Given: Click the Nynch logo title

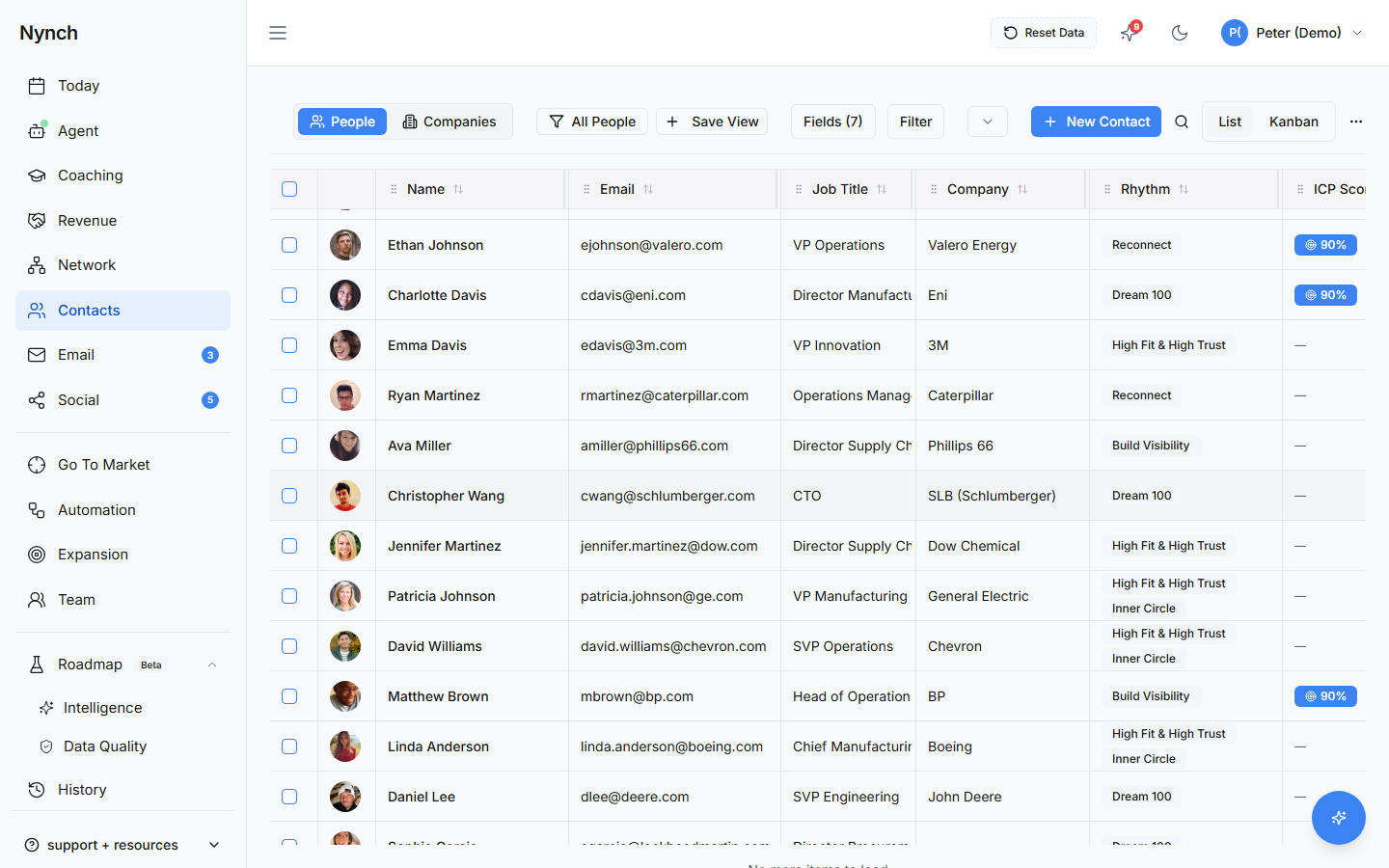Looking at the screenshot, I should click(x=48, y=33).
